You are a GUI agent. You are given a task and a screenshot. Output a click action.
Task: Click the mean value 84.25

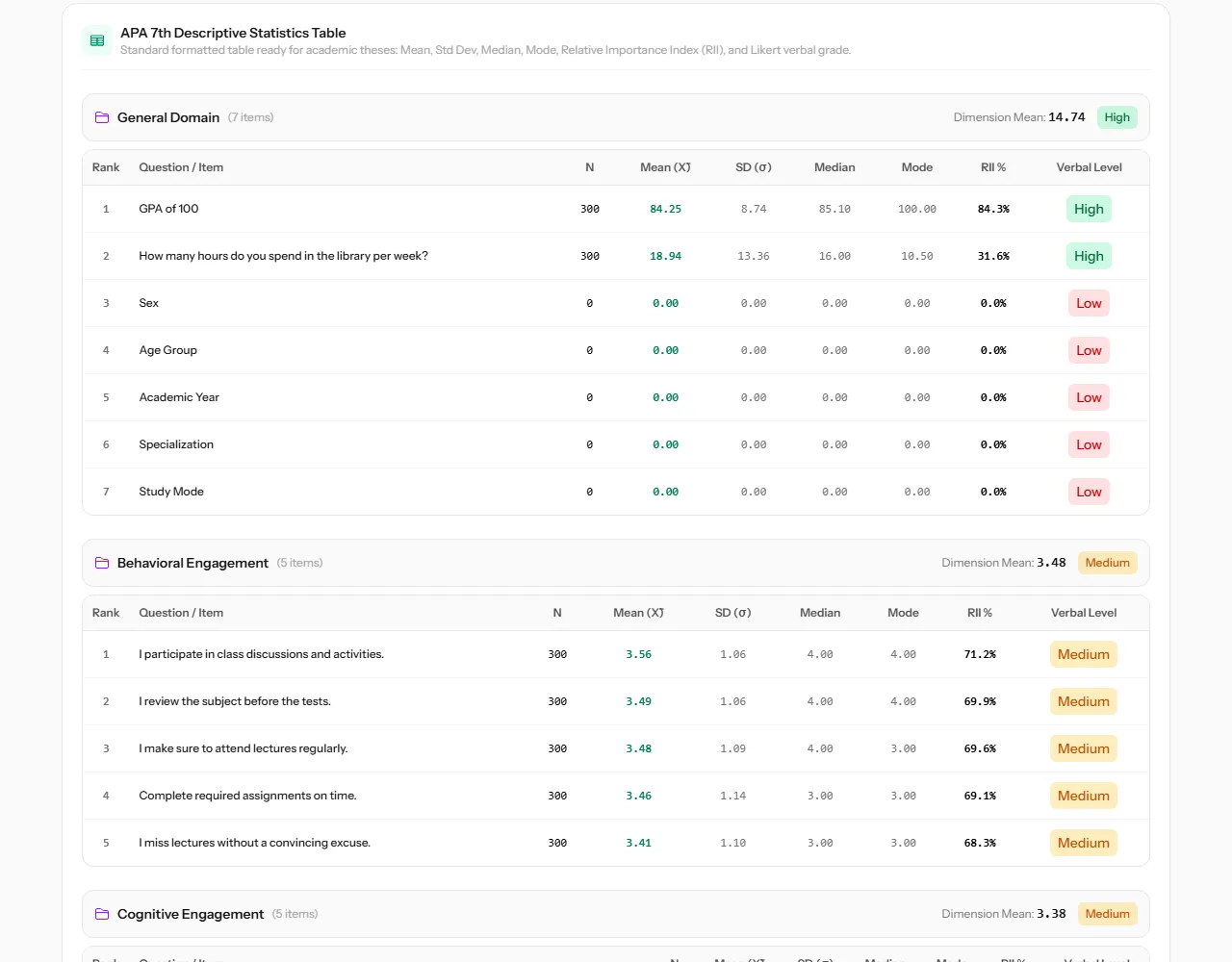665,209
